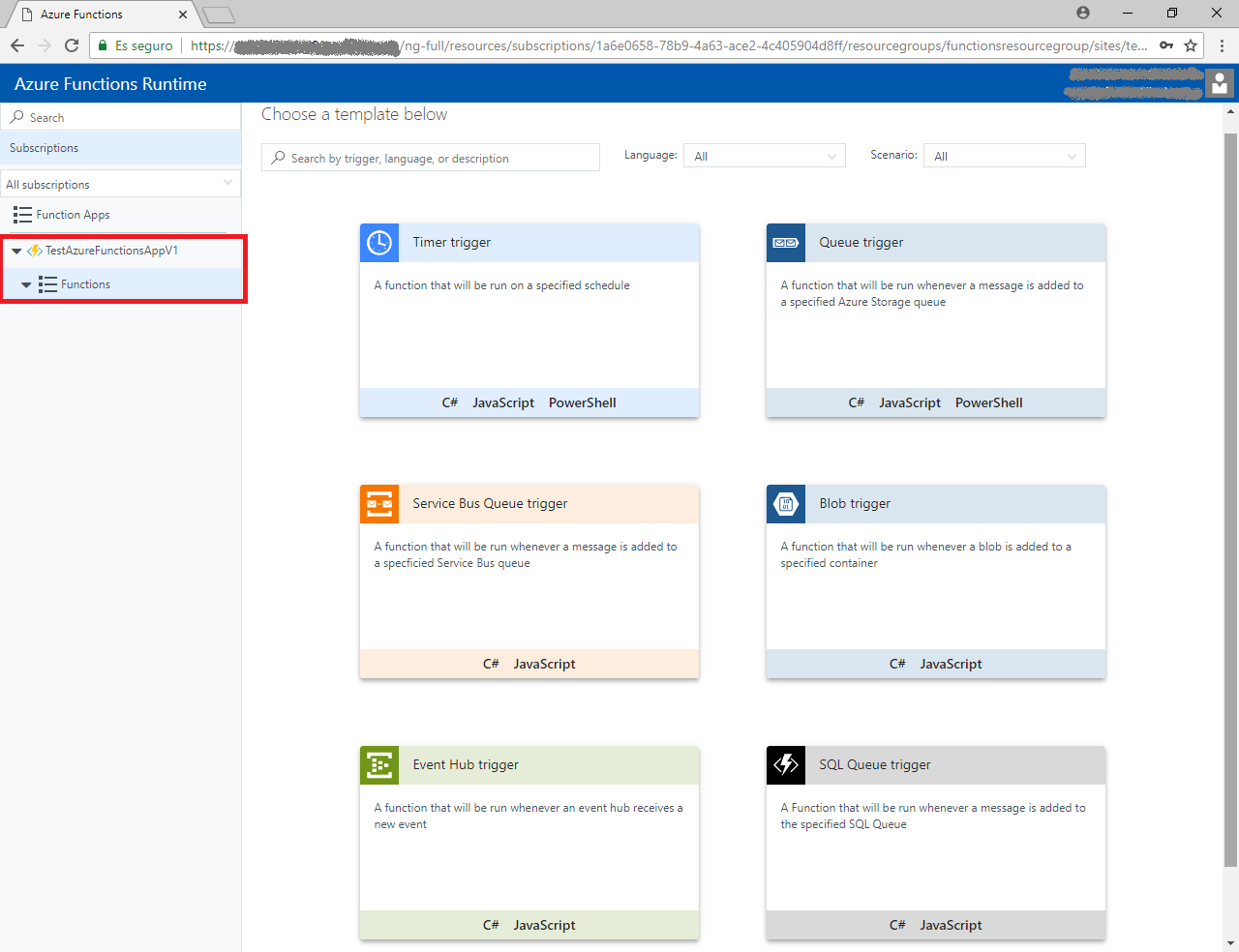Click the Service Bus Queue trigger icon
1239x952 pixels.
(379, 504)
